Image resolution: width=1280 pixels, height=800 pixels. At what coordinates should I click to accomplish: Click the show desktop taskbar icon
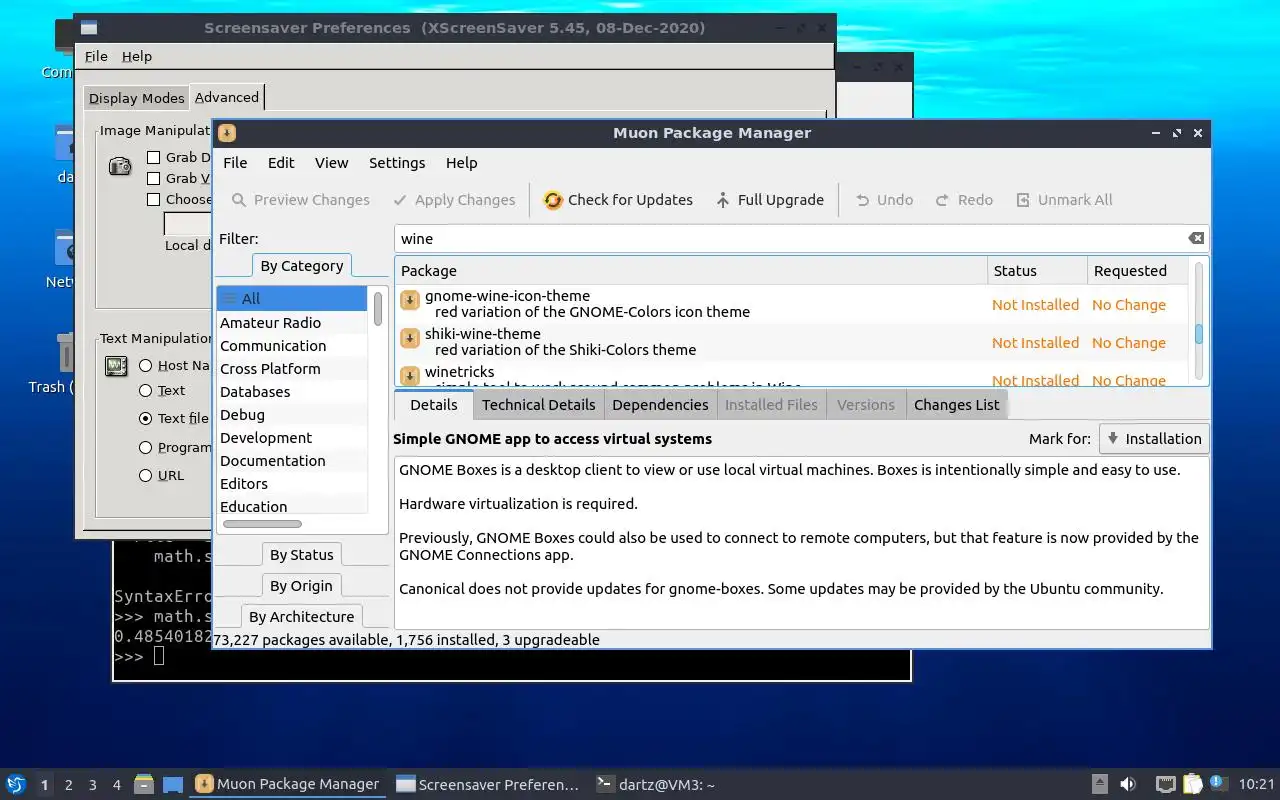point(173,784)
